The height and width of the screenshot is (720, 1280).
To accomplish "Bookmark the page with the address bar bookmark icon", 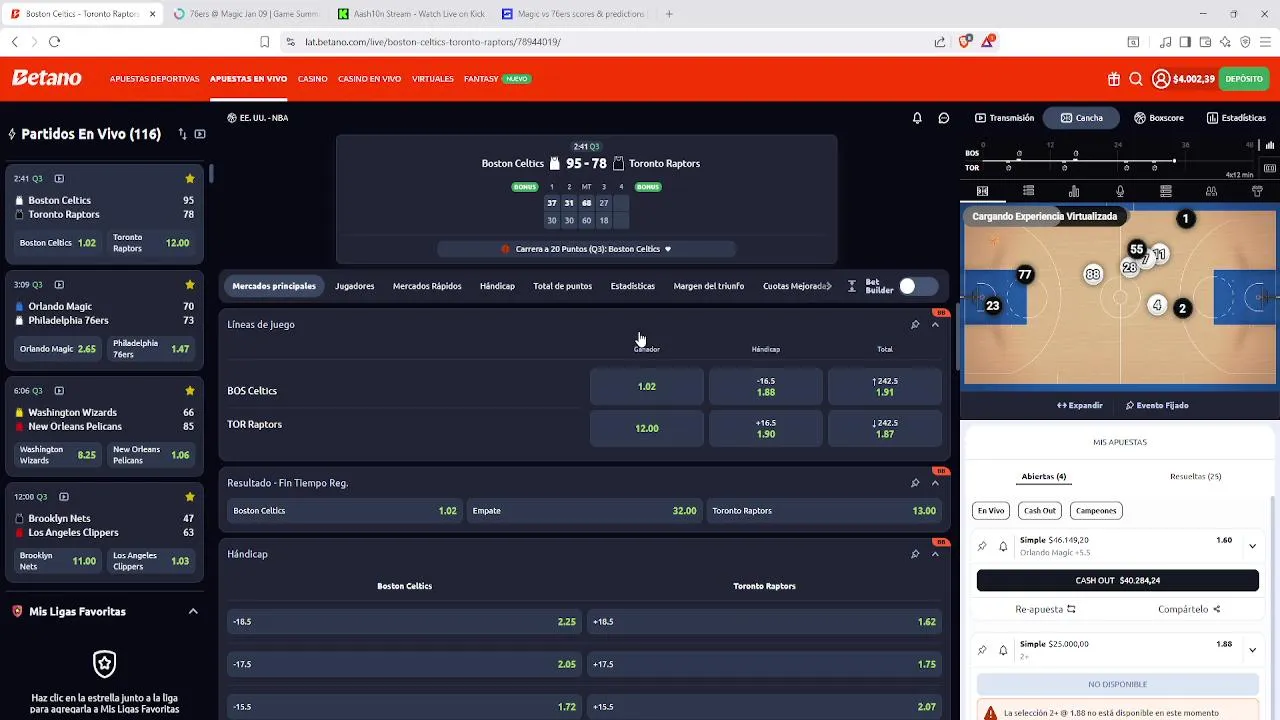I will pyautogui.click(x=264, y=42).
